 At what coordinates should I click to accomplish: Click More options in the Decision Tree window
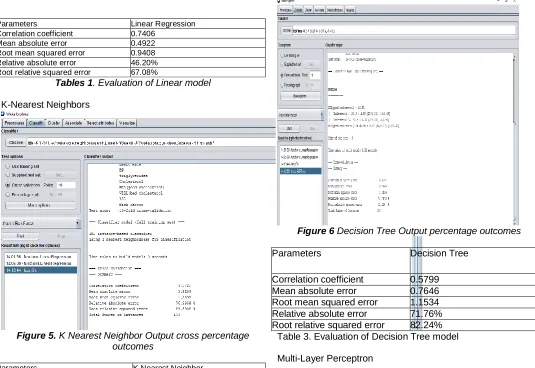(x=300, y=96)
